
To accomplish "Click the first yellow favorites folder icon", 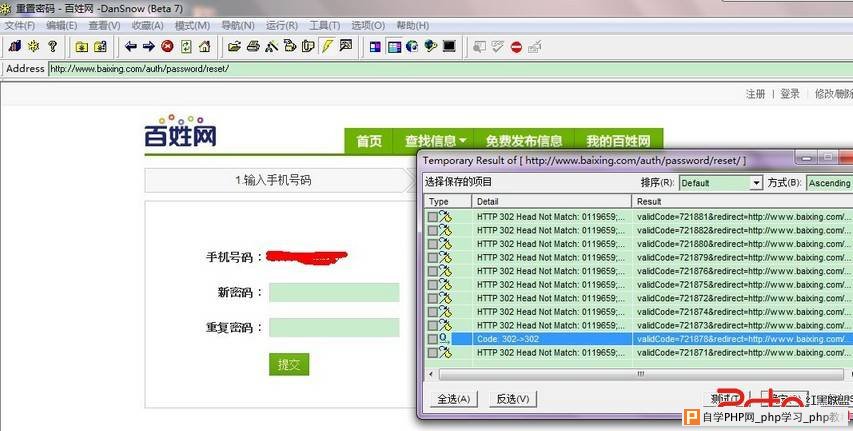I will (82, 47).
